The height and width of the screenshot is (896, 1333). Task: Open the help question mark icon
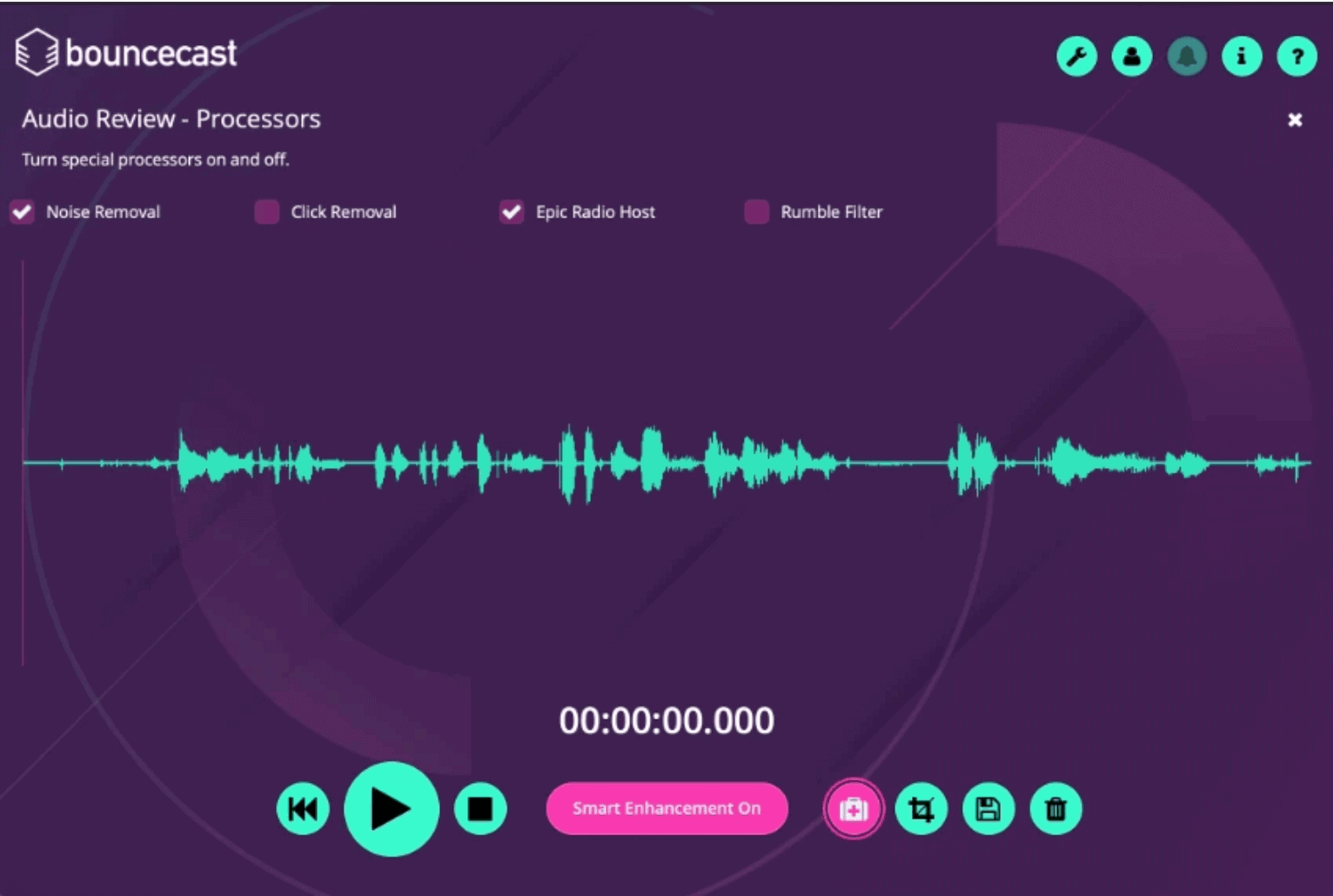(1296, 57)
